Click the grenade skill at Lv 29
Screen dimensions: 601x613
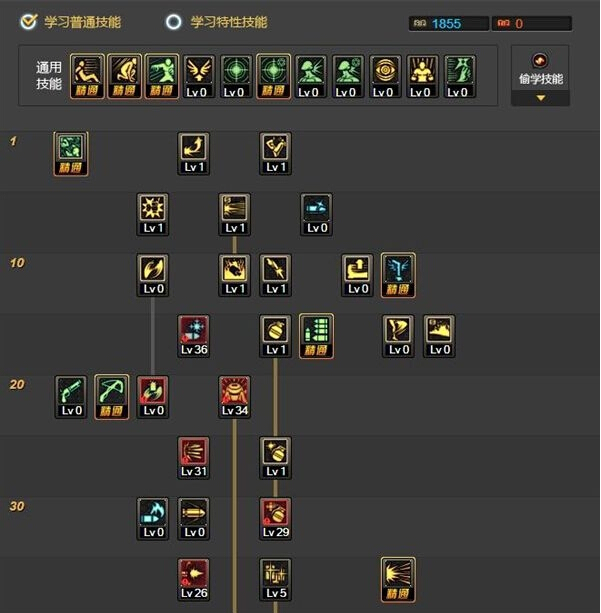click(276, 519)
